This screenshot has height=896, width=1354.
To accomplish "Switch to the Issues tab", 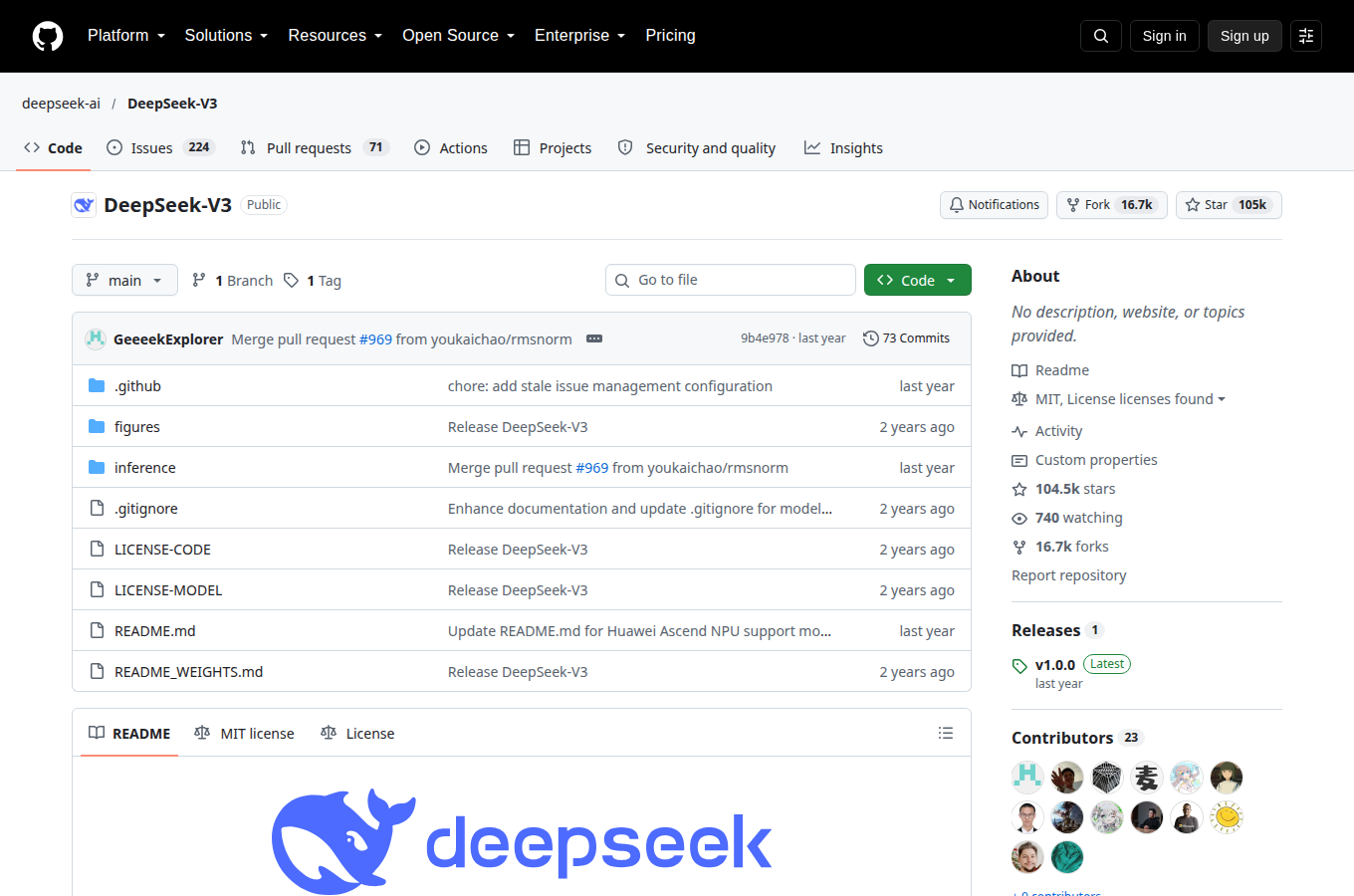I will 159,147.
